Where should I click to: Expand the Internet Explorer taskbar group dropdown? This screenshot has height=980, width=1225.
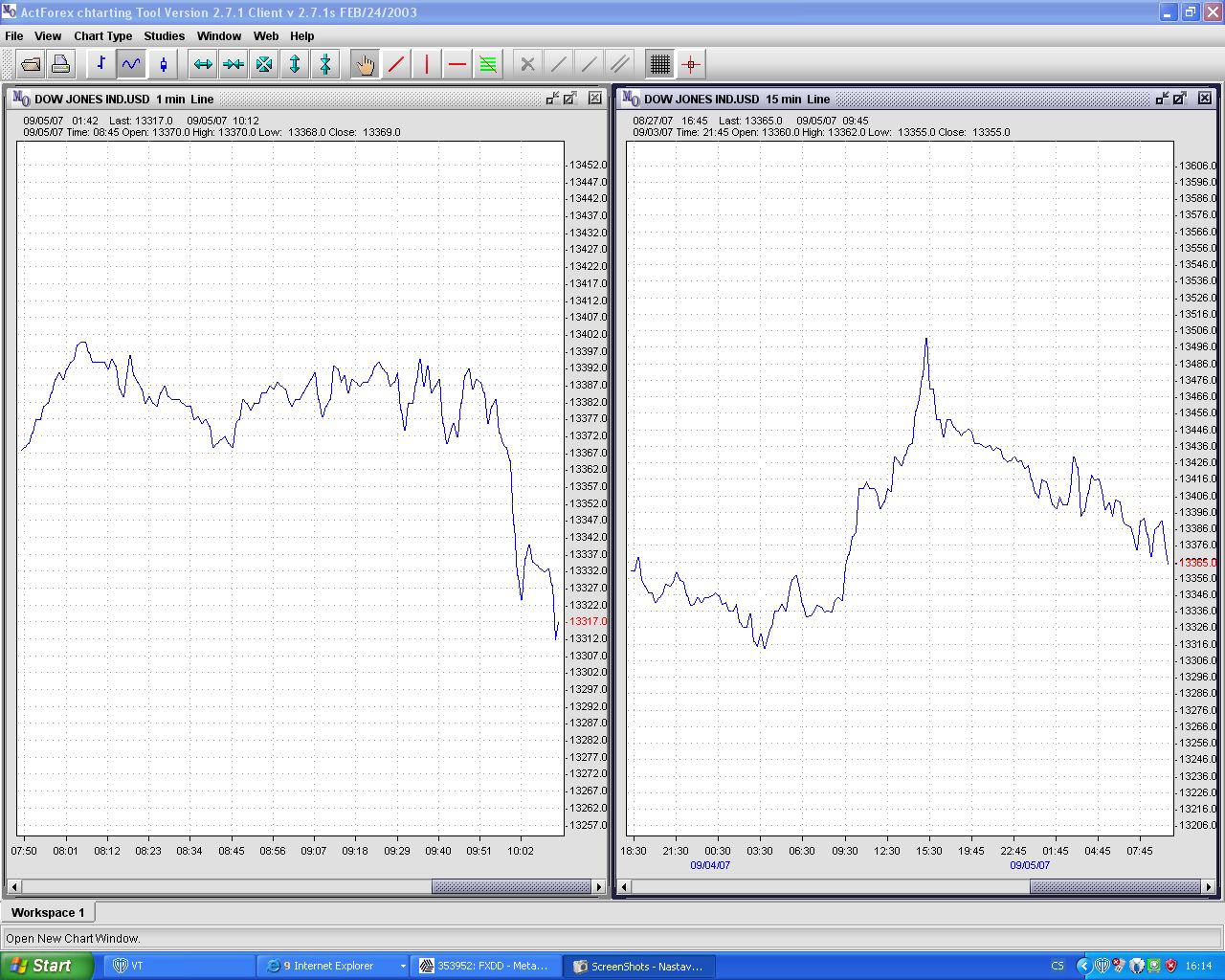[402, 967]
